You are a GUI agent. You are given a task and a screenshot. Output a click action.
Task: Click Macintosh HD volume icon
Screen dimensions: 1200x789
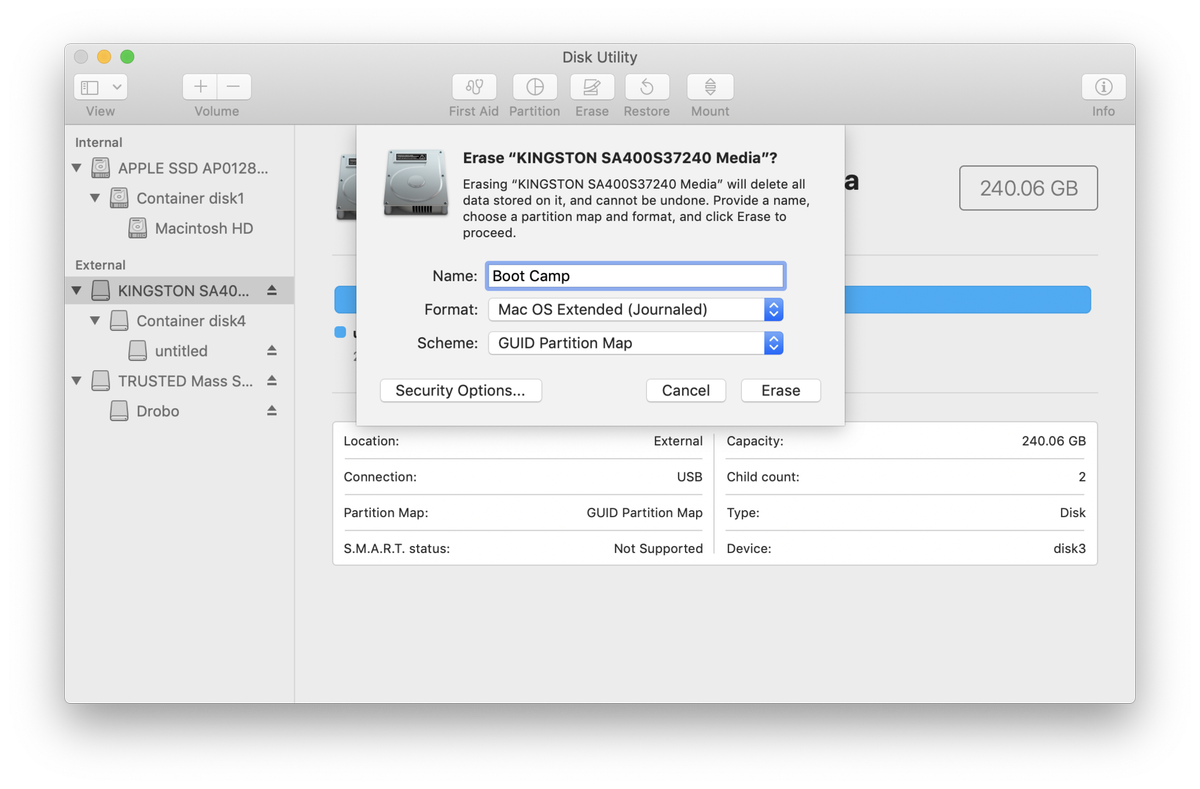138,228
